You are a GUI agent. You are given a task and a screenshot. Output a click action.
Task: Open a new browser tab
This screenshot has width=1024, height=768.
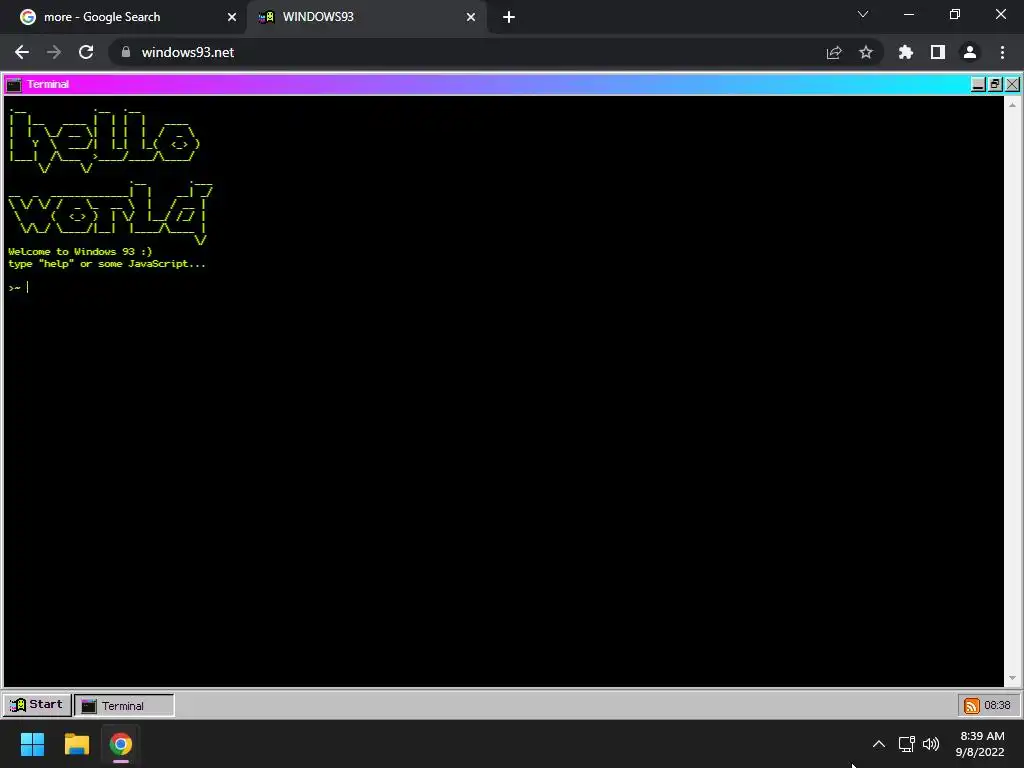coord(509,17)
